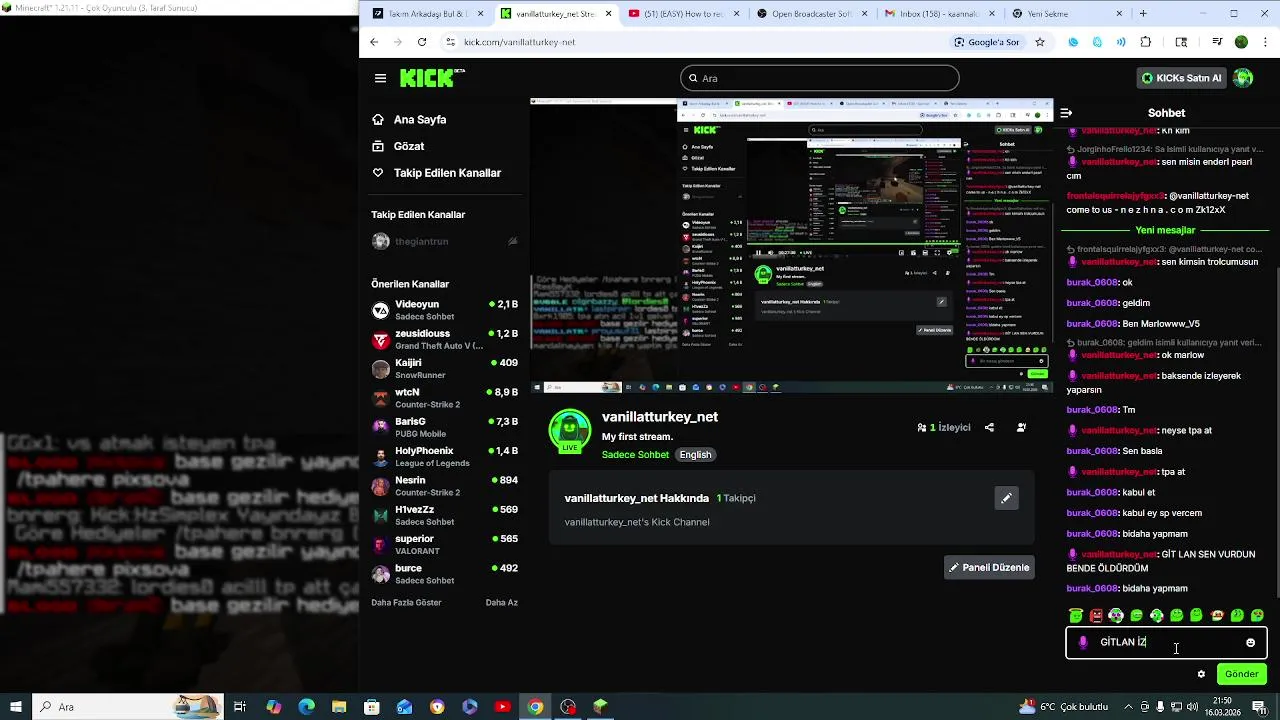Screen dimensions: 1280x720
Task: Open Chrome extensions puzzle icon
Action: click(x=1146, y=42)
